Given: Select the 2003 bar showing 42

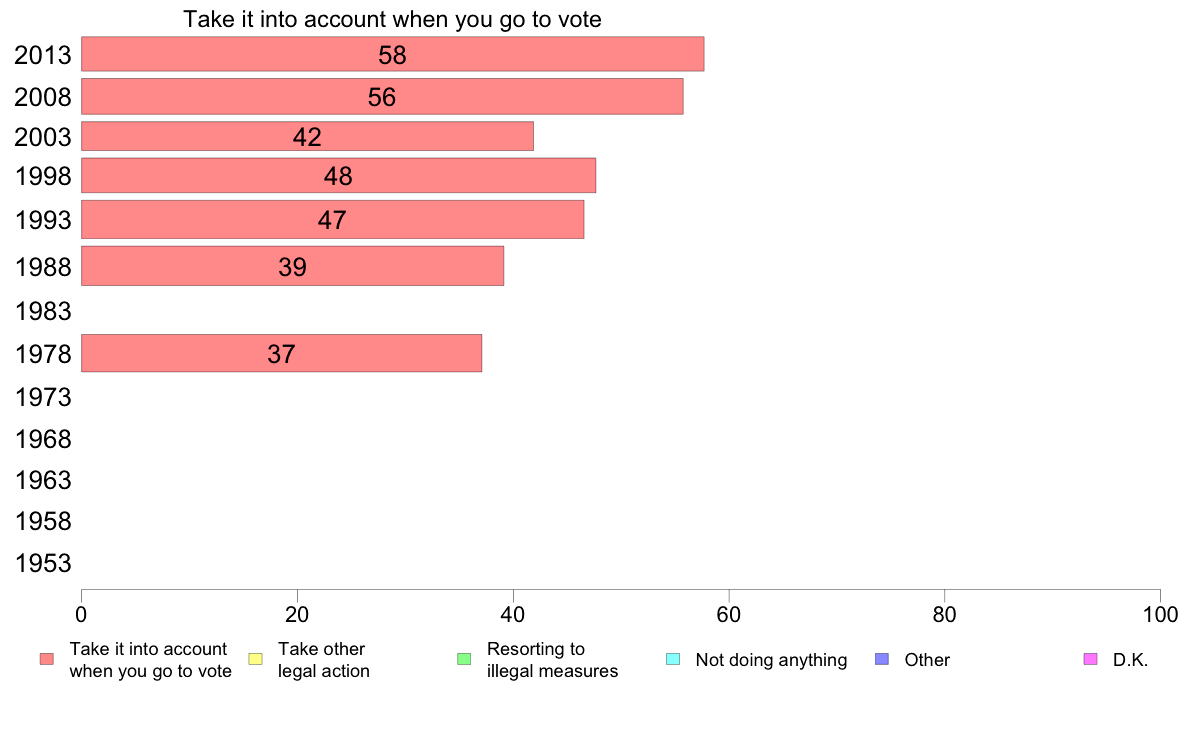Looking at the screenshot, I should pos(307,136).
